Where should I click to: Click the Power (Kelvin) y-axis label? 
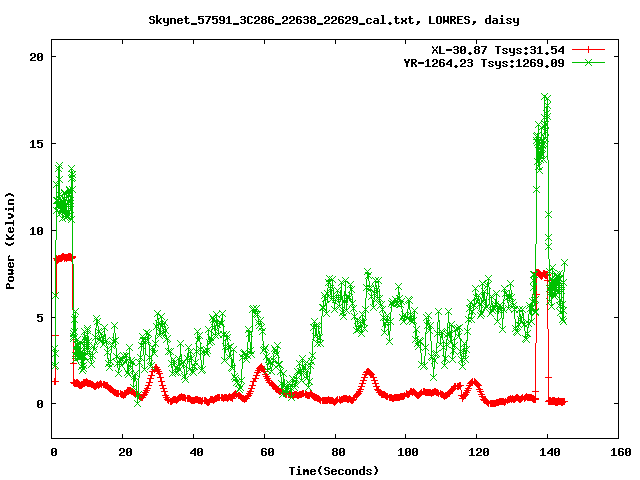coord(10,241)
